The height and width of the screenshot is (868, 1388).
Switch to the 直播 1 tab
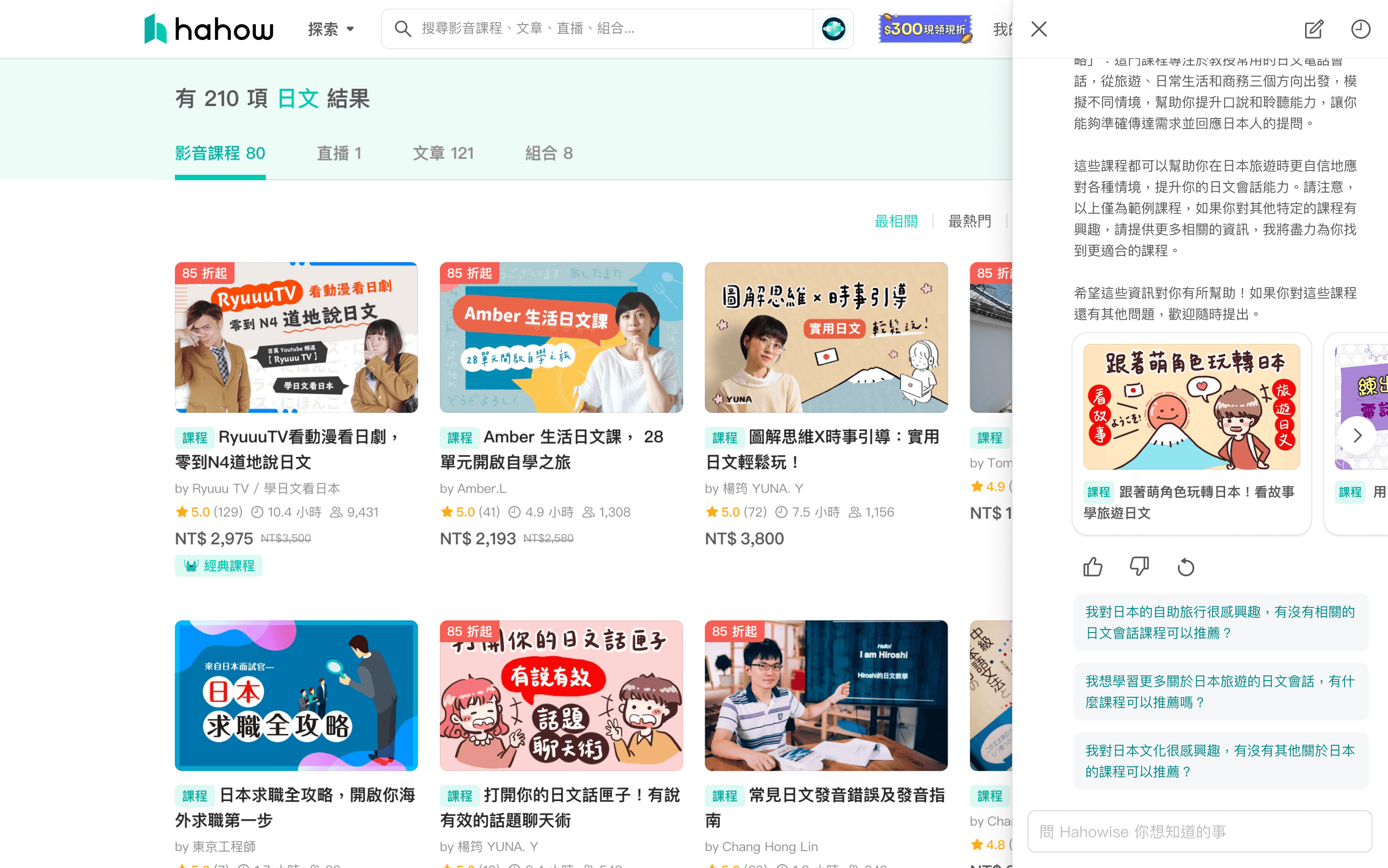click(x=339, y=153)
